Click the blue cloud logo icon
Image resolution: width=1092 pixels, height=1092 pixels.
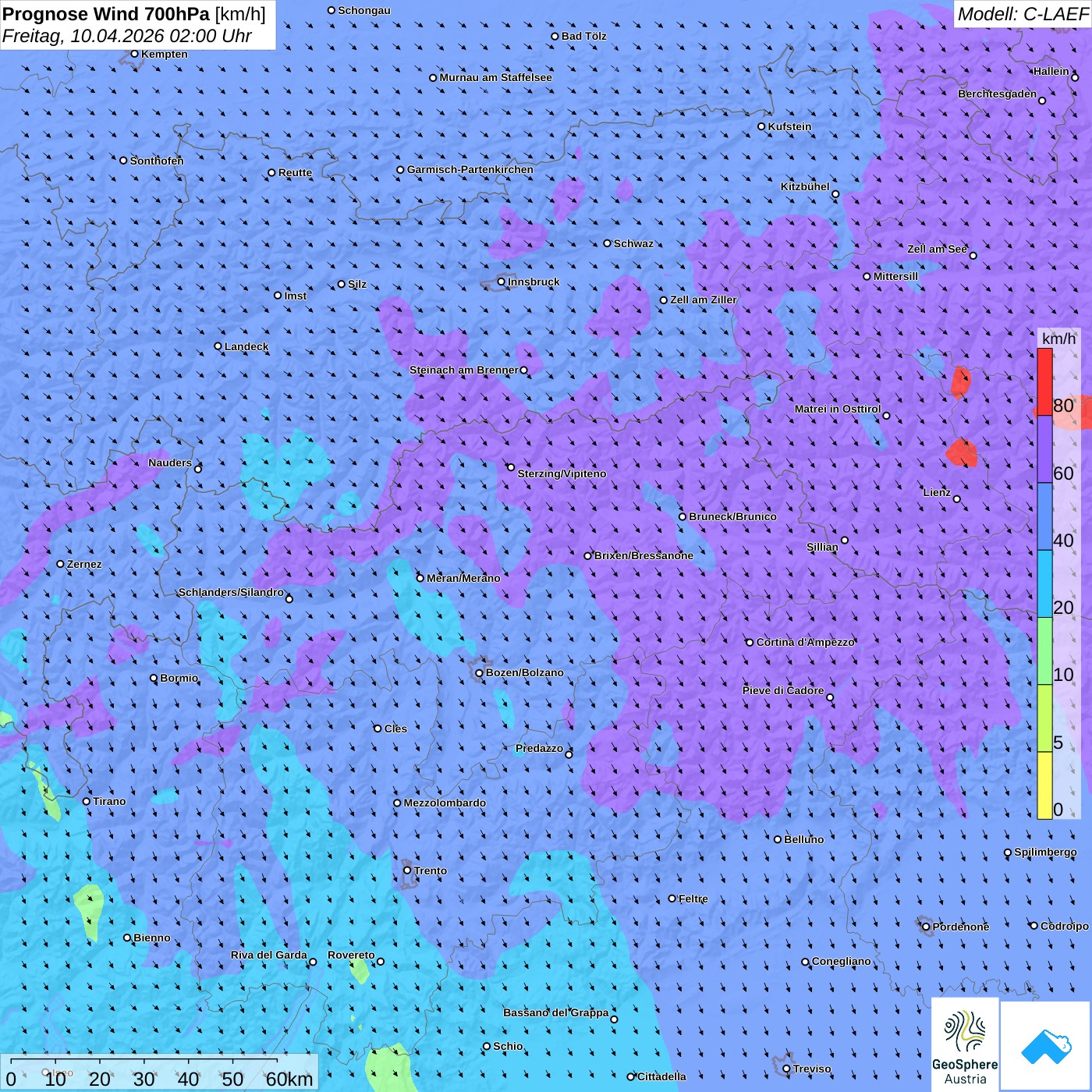click(x=1045, y=1046)
